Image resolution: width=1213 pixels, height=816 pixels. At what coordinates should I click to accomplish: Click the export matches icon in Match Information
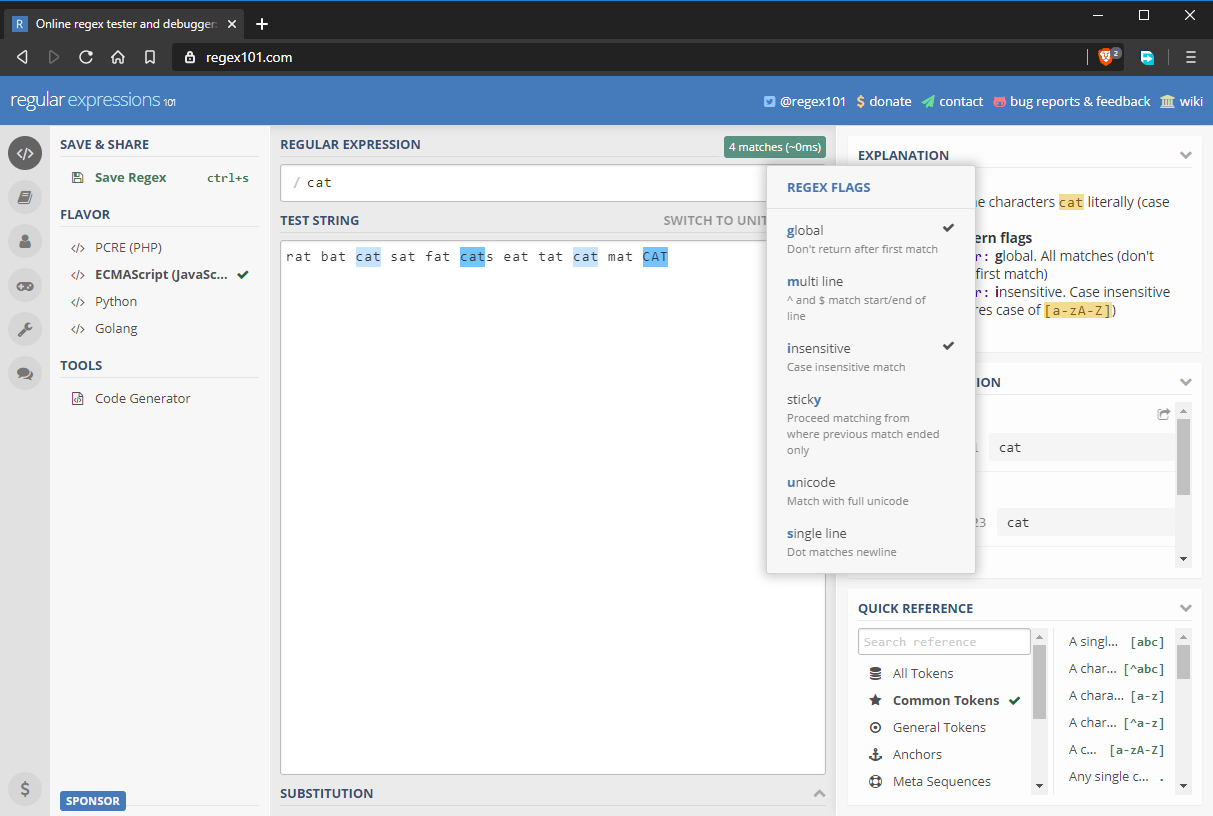tap(1163, 414)
